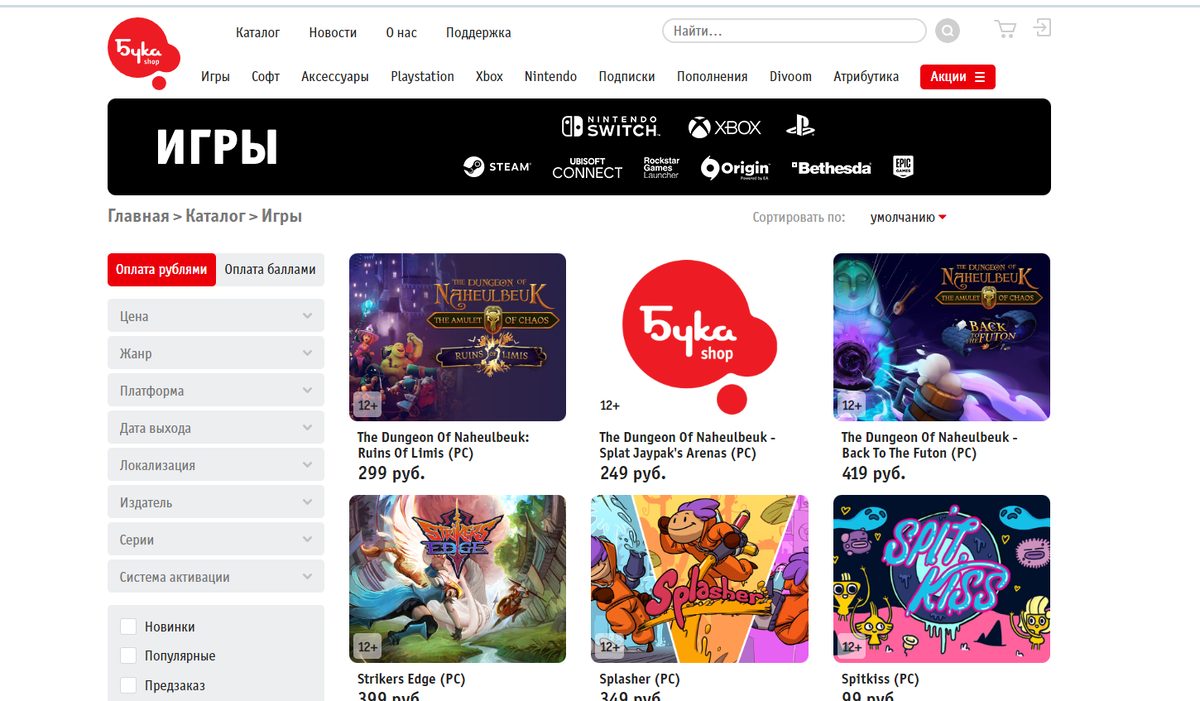Expand the Серии filter
The image size is (1200, 701).
216,539
